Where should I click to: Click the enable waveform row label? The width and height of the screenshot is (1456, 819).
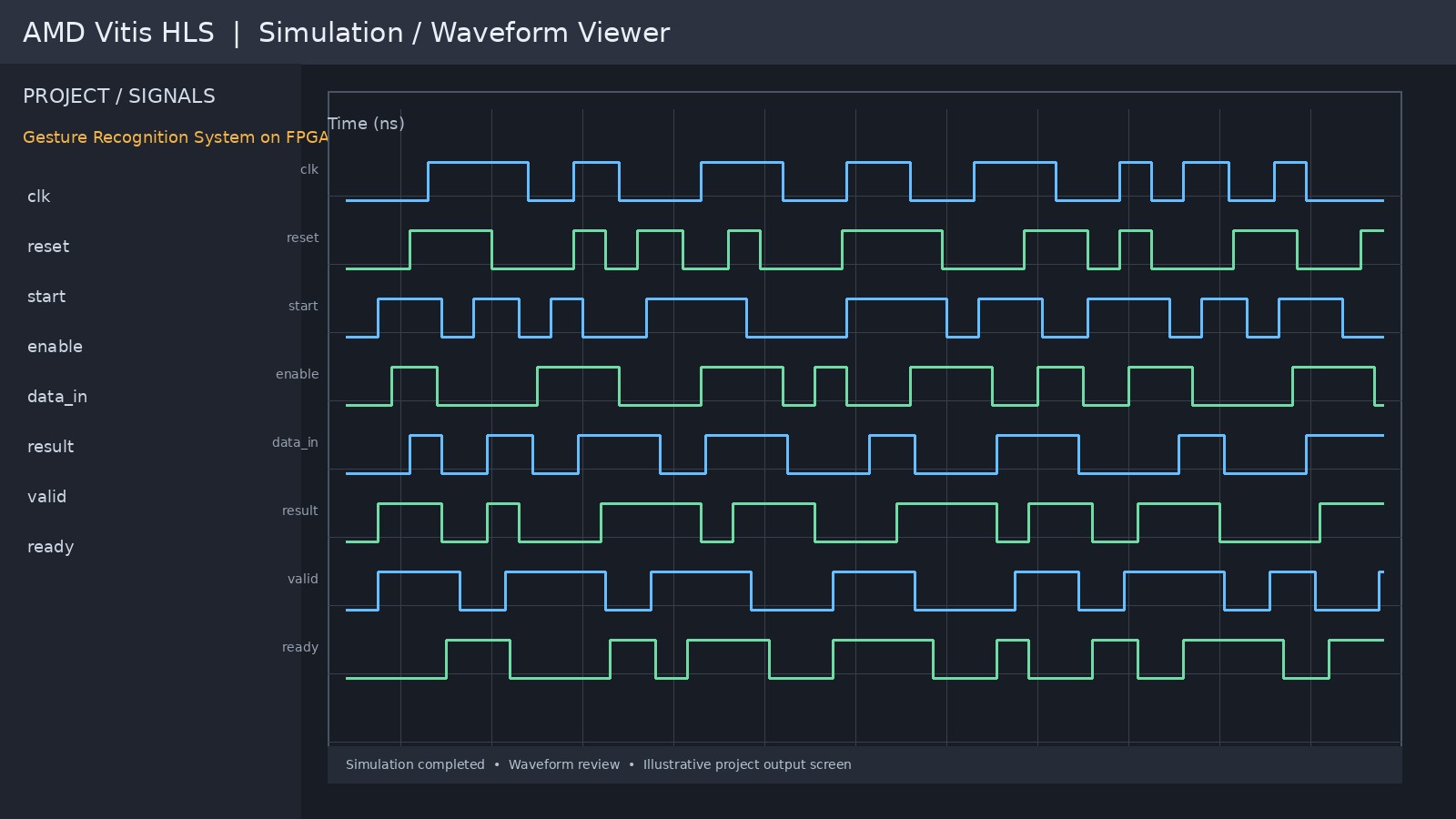pos(297,374)
